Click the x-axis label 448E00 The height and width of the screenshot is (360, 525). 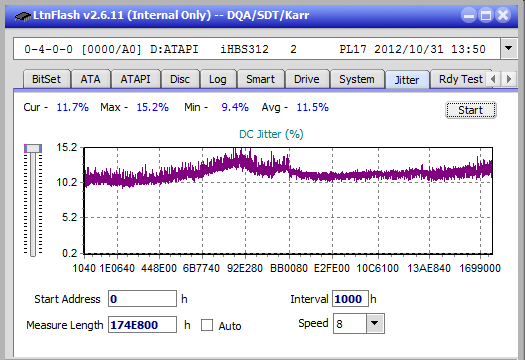pos(159,268)
